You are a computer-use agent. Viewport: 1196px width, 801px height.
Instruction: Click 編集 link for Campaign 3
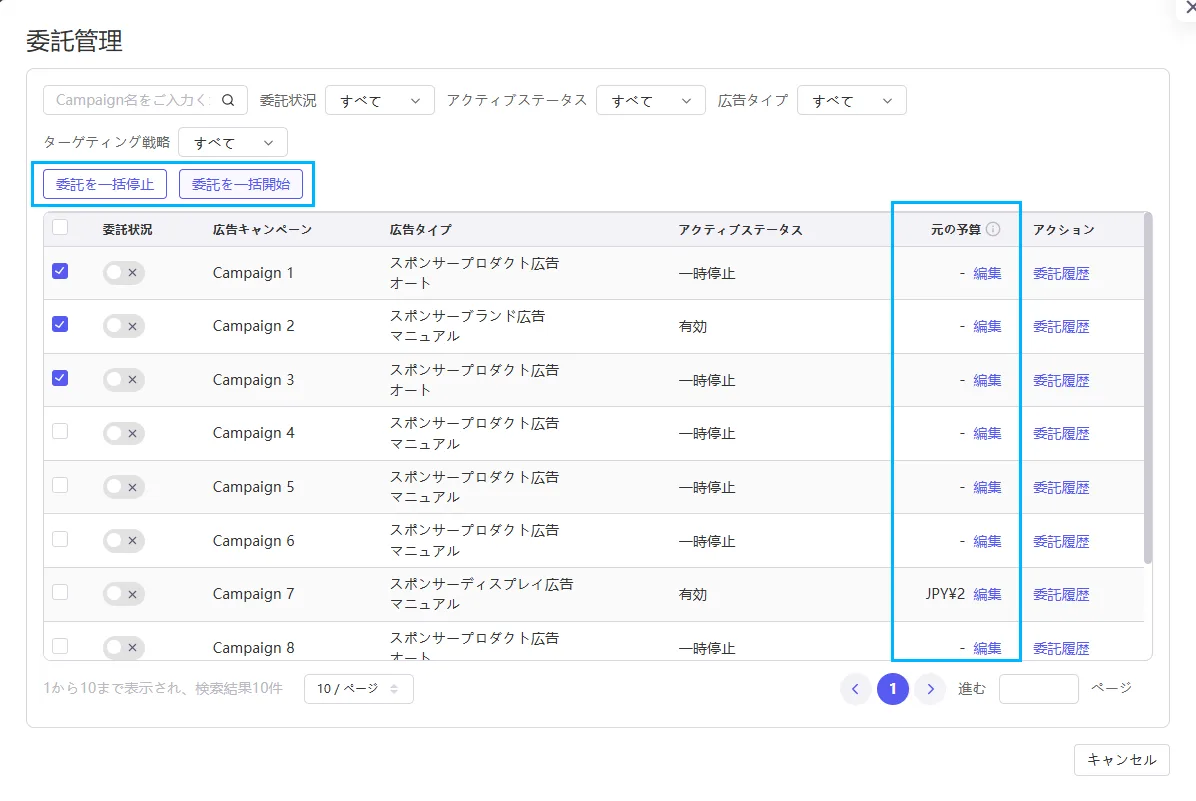click(x=987, y=380)
